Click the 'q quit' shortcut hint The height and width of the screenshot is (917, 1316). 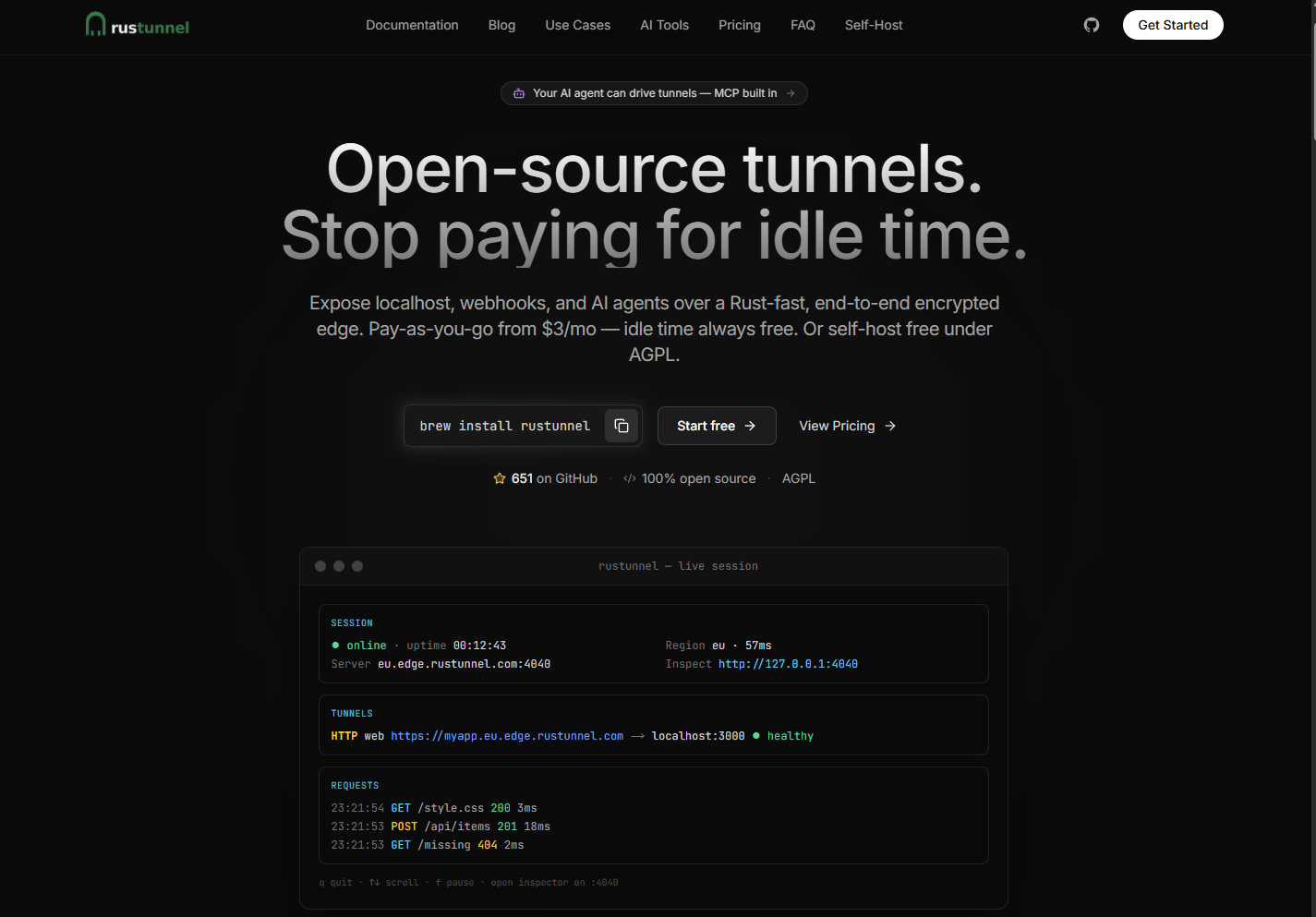(335, 883)
